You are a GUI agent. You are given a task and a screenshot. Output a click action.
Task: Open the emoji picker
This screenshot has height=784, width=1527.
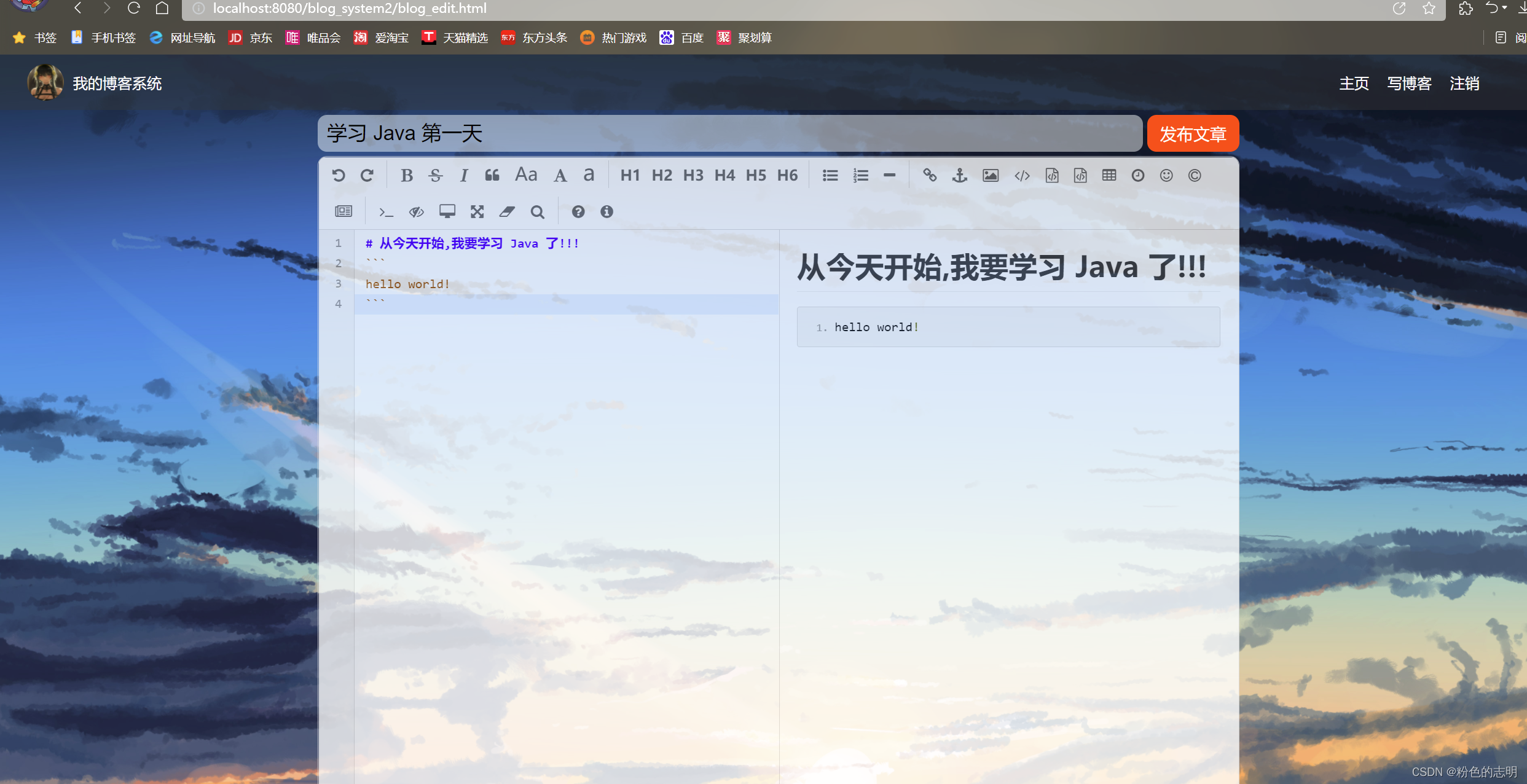1166,176
